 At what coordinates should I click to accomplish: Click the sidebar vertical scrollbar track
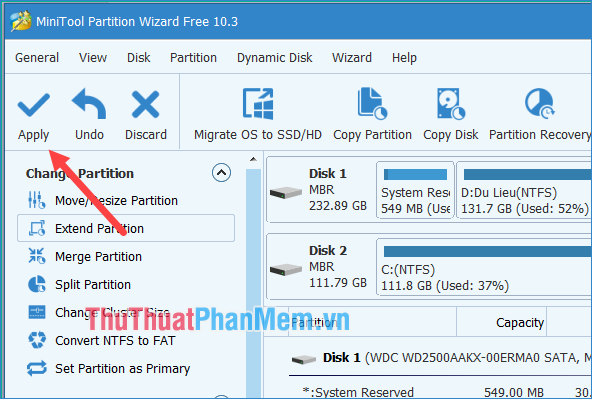(253, 283)
